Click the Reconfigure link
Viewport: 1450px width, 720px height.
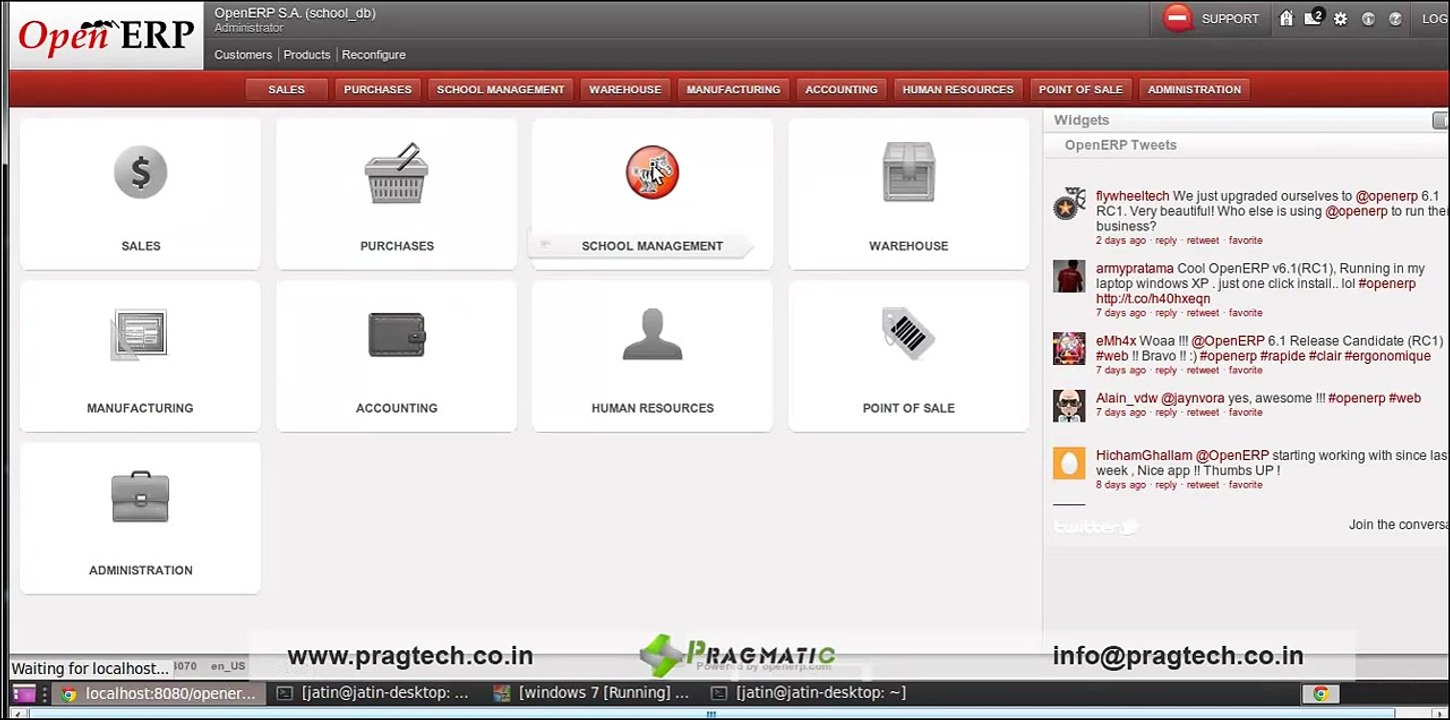click(374, 55)
